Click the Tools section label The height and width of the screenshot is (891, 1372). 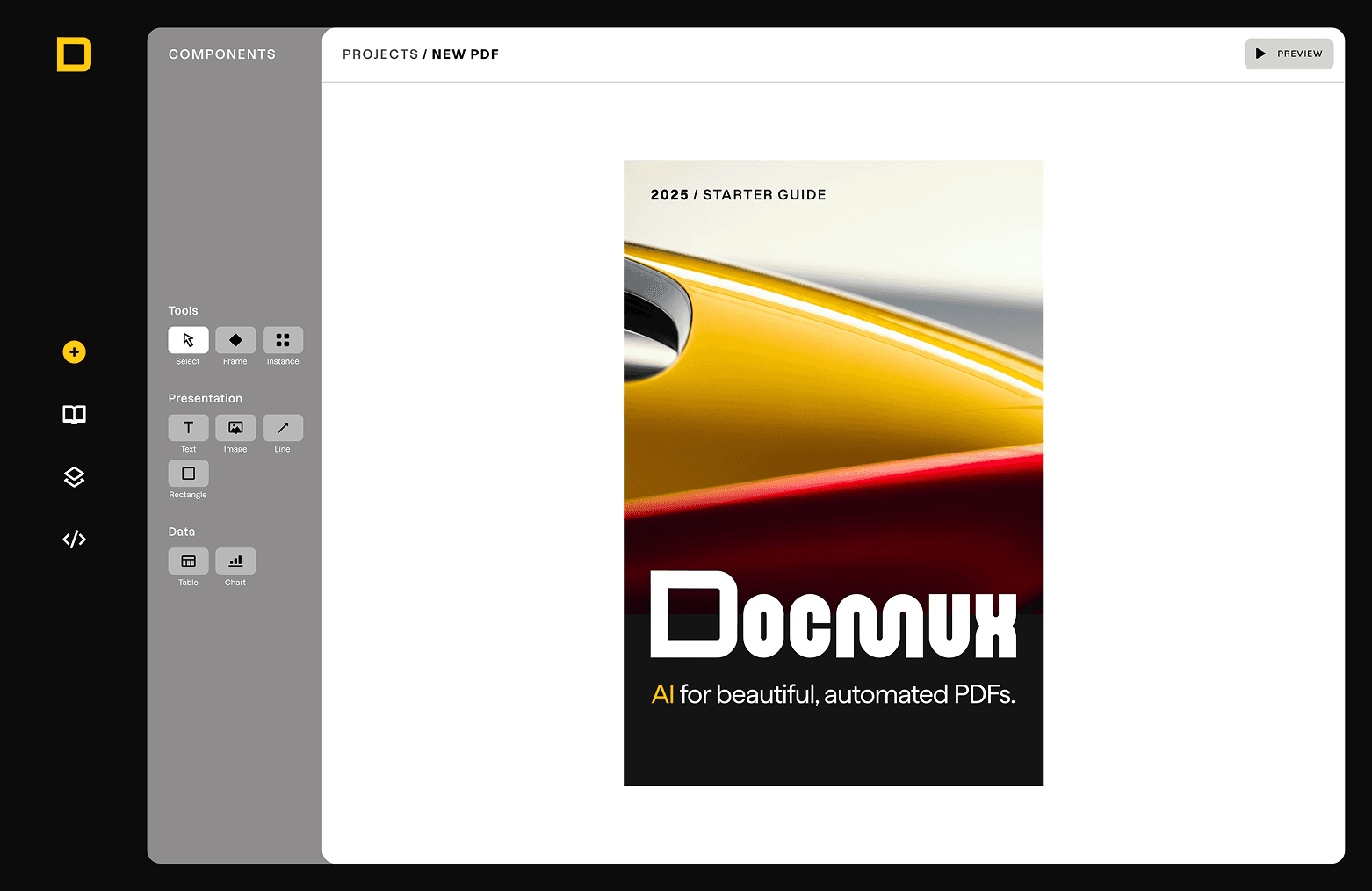click(x=183, y=311)
